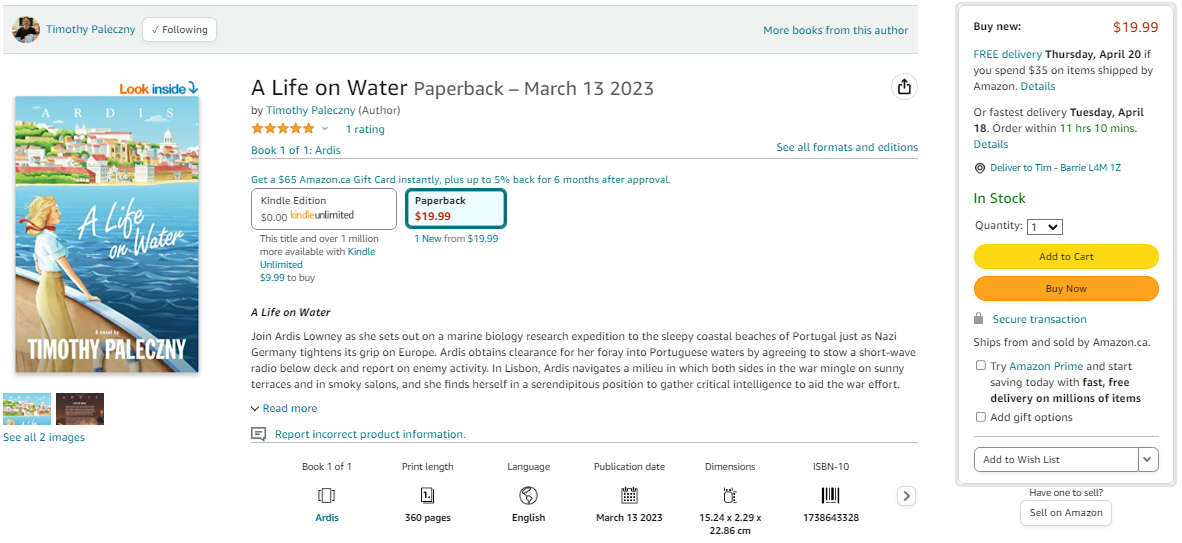Click the share icon beside the title

point(904,87)
